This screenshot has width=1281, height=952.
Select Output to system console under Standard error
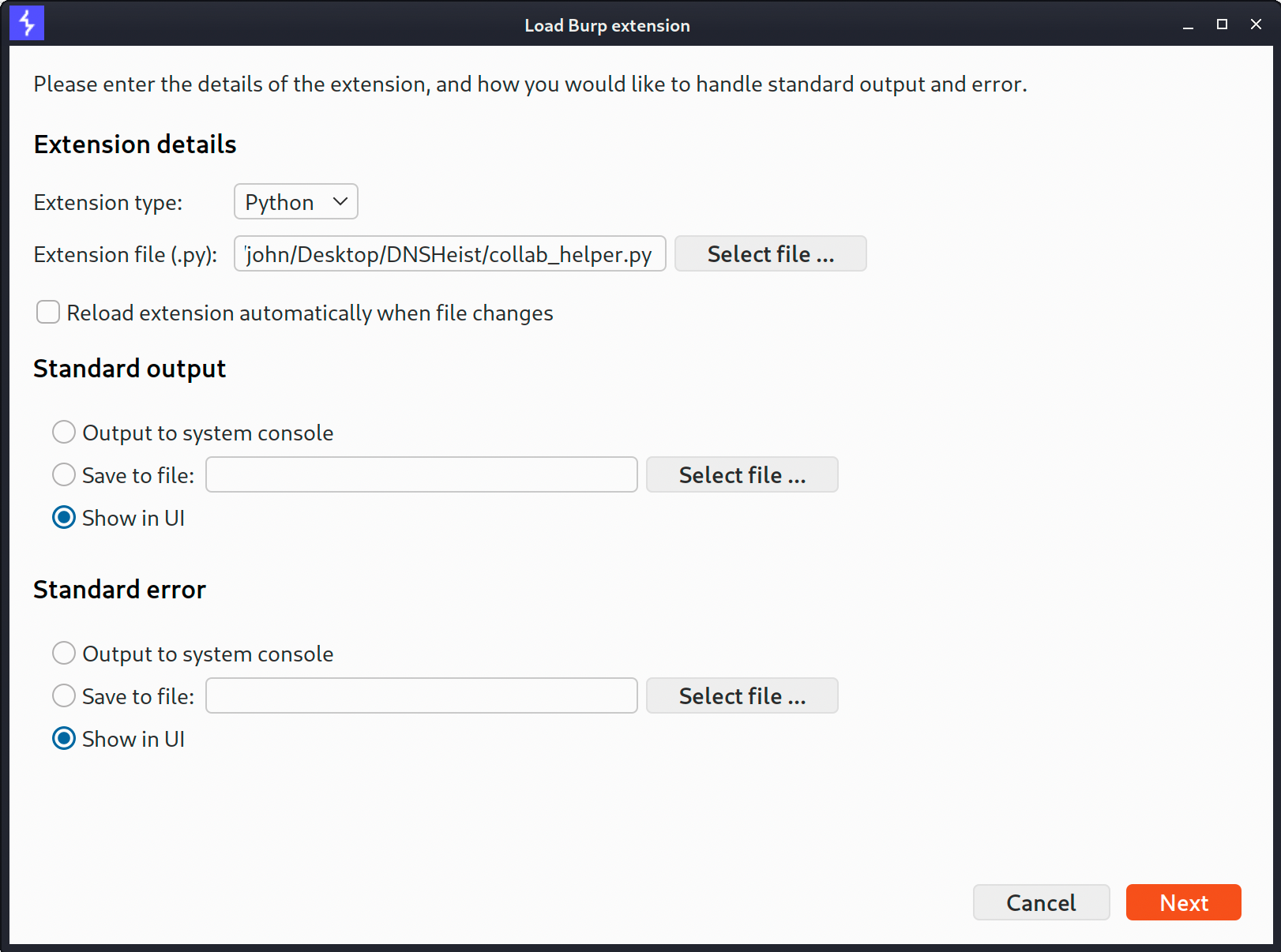pos(64,653)
